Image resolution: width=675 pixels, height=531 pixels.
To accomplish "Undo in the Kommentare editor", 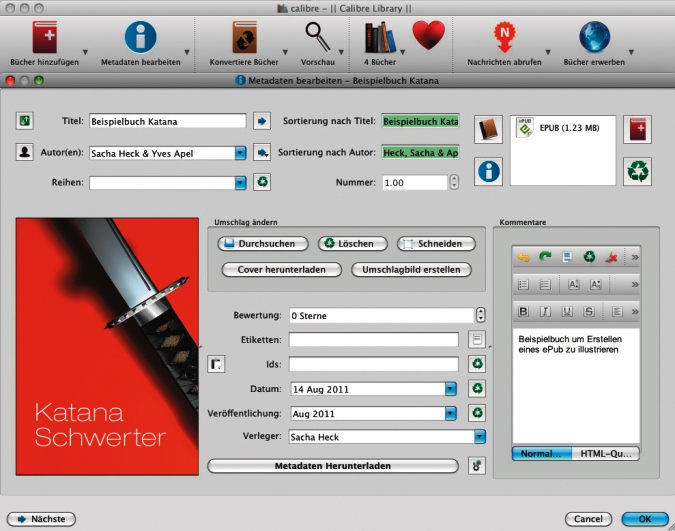I will (523, 257).
